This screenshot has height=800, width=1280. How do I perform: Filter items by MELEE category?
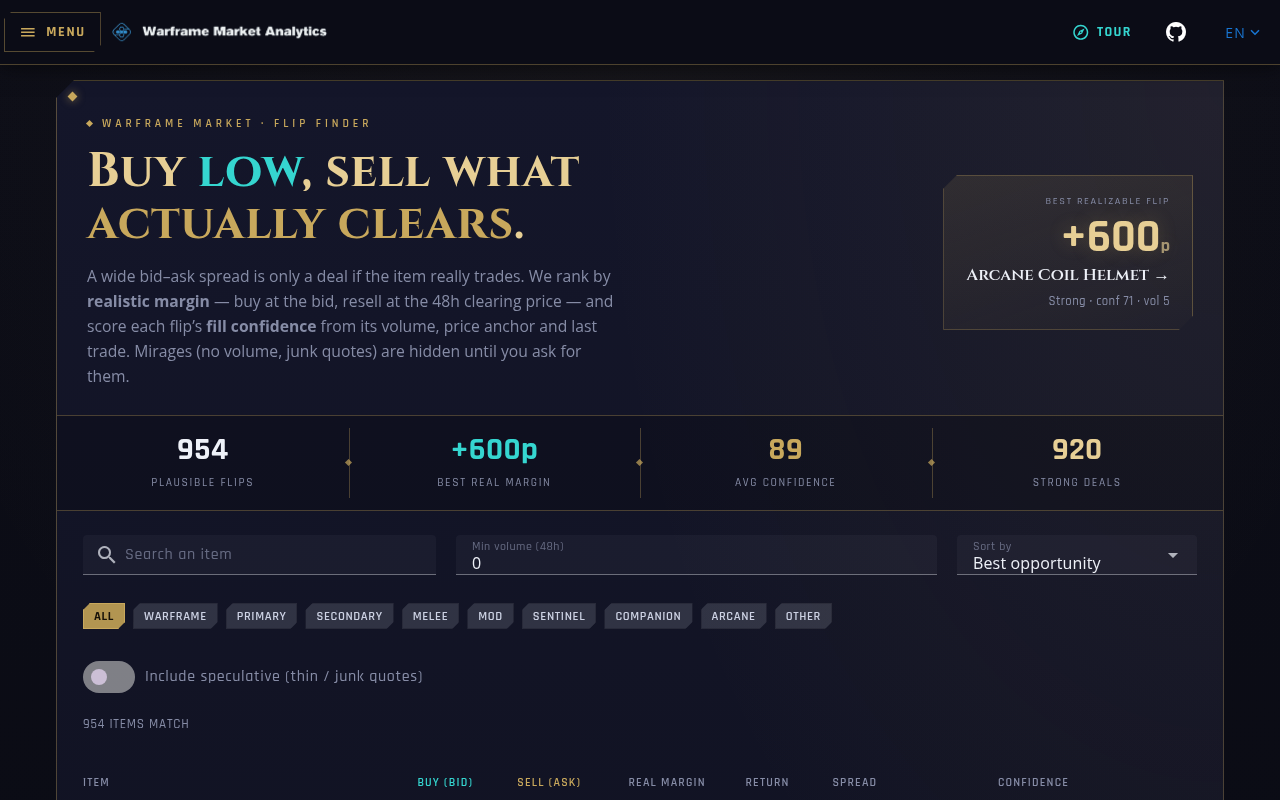click(430, 616)
